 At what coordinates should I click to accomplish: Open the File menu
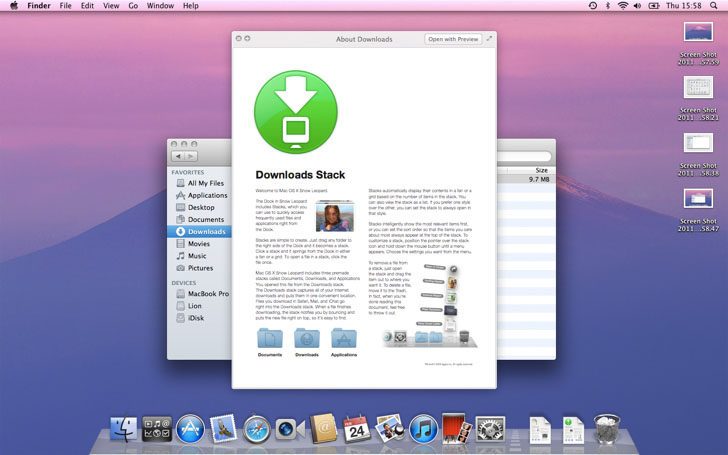[x=65, y=6]
